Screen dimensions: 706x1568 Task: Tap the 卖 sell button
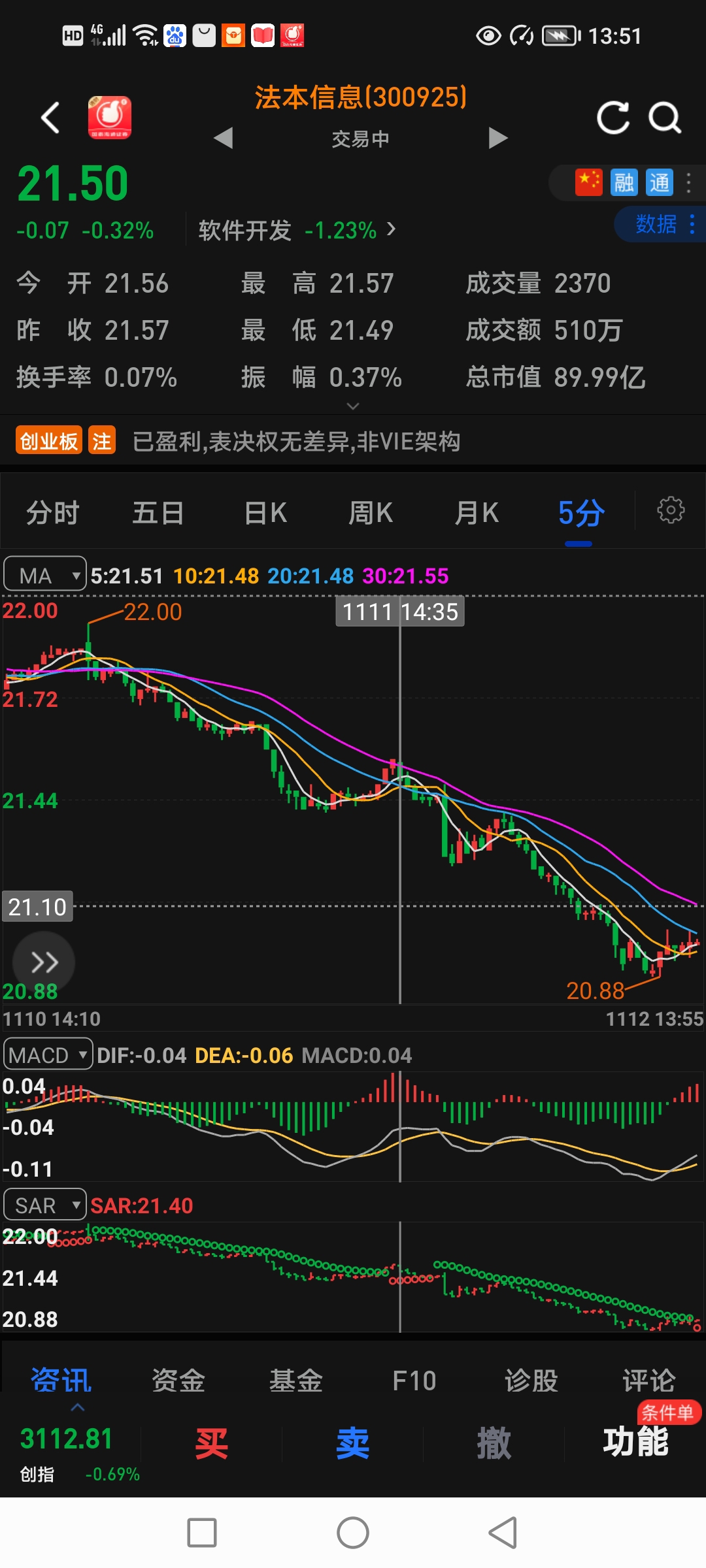(x=353, y=1443)
